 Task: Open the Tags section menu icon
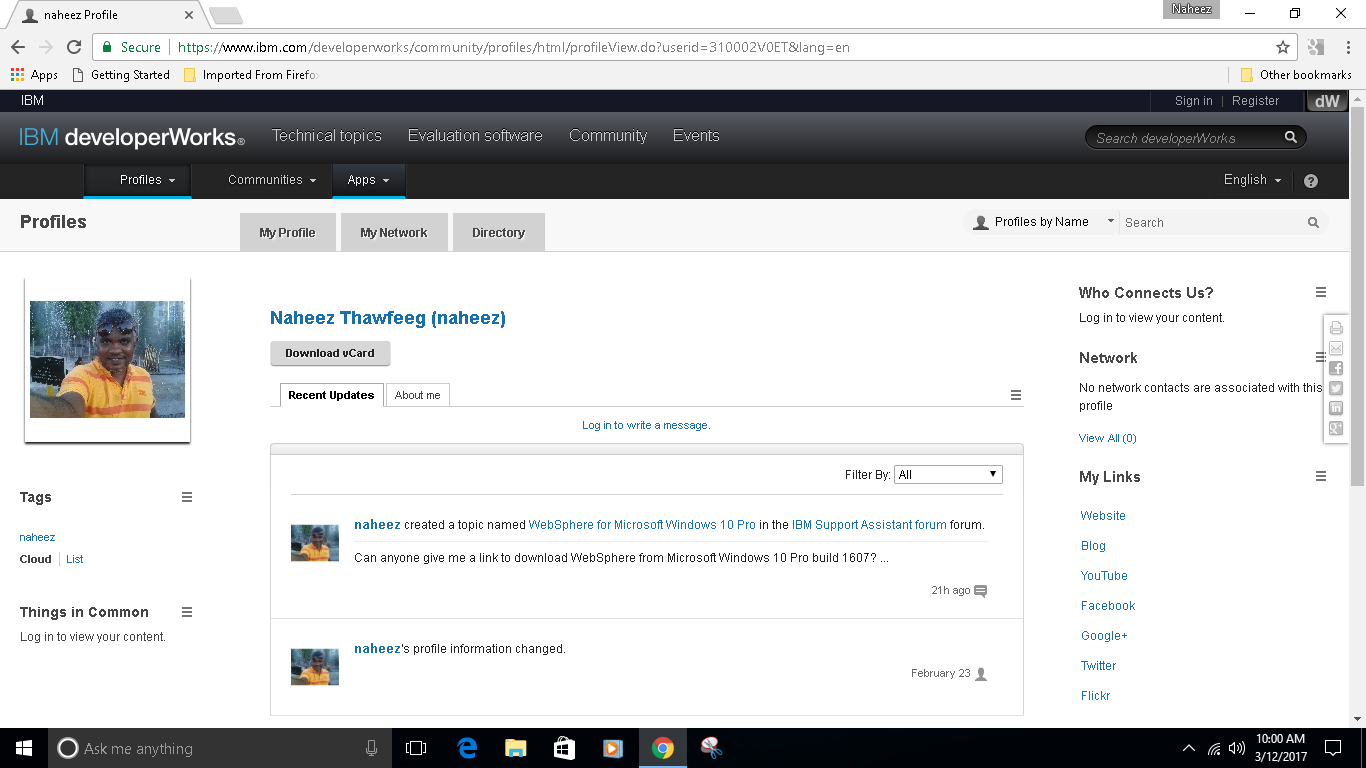[x=187, y=497]
